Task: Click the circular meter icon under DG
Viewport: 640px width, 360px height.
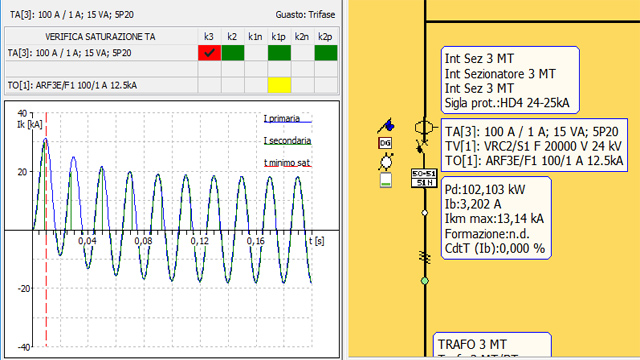Action: (386, 162)
